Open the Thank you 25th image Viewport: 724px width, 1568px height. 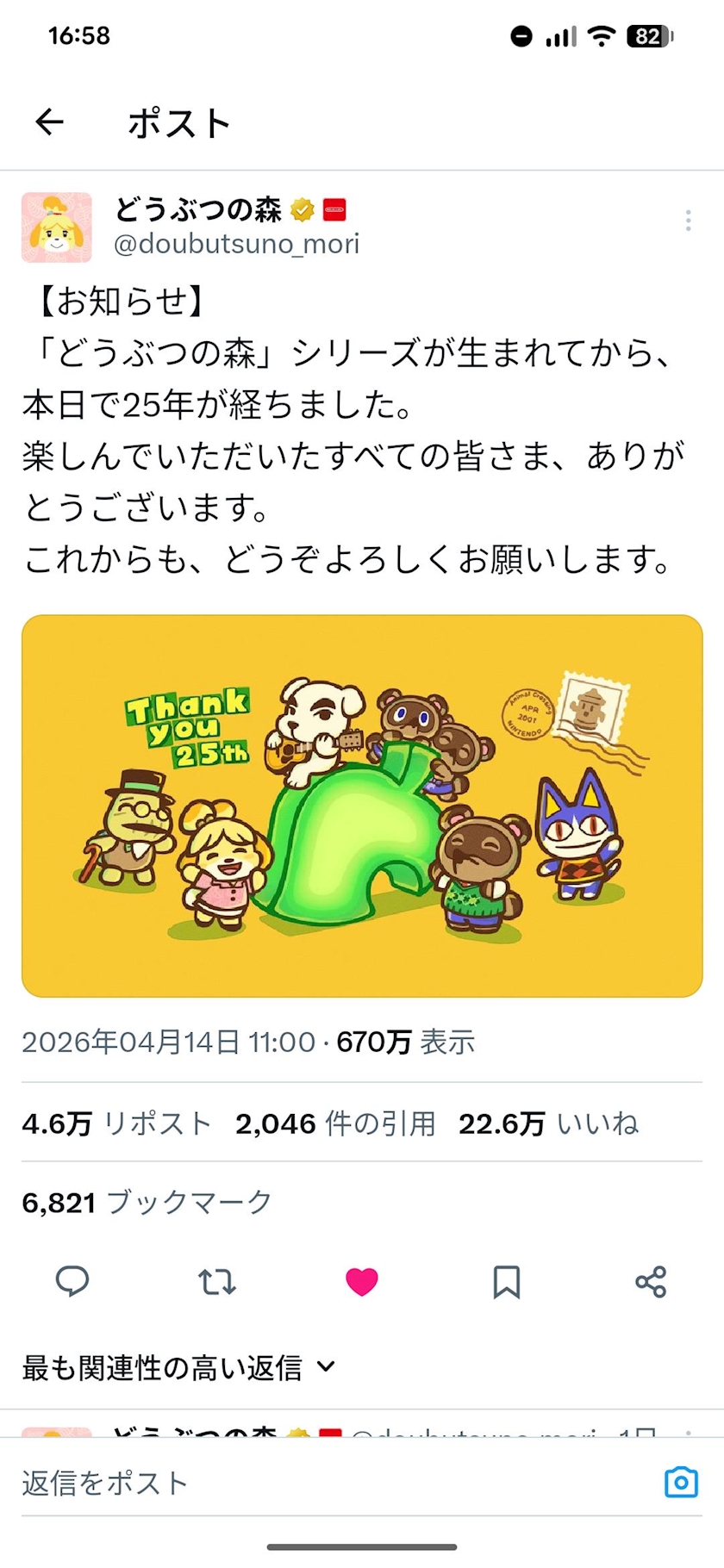coord(362,806)
